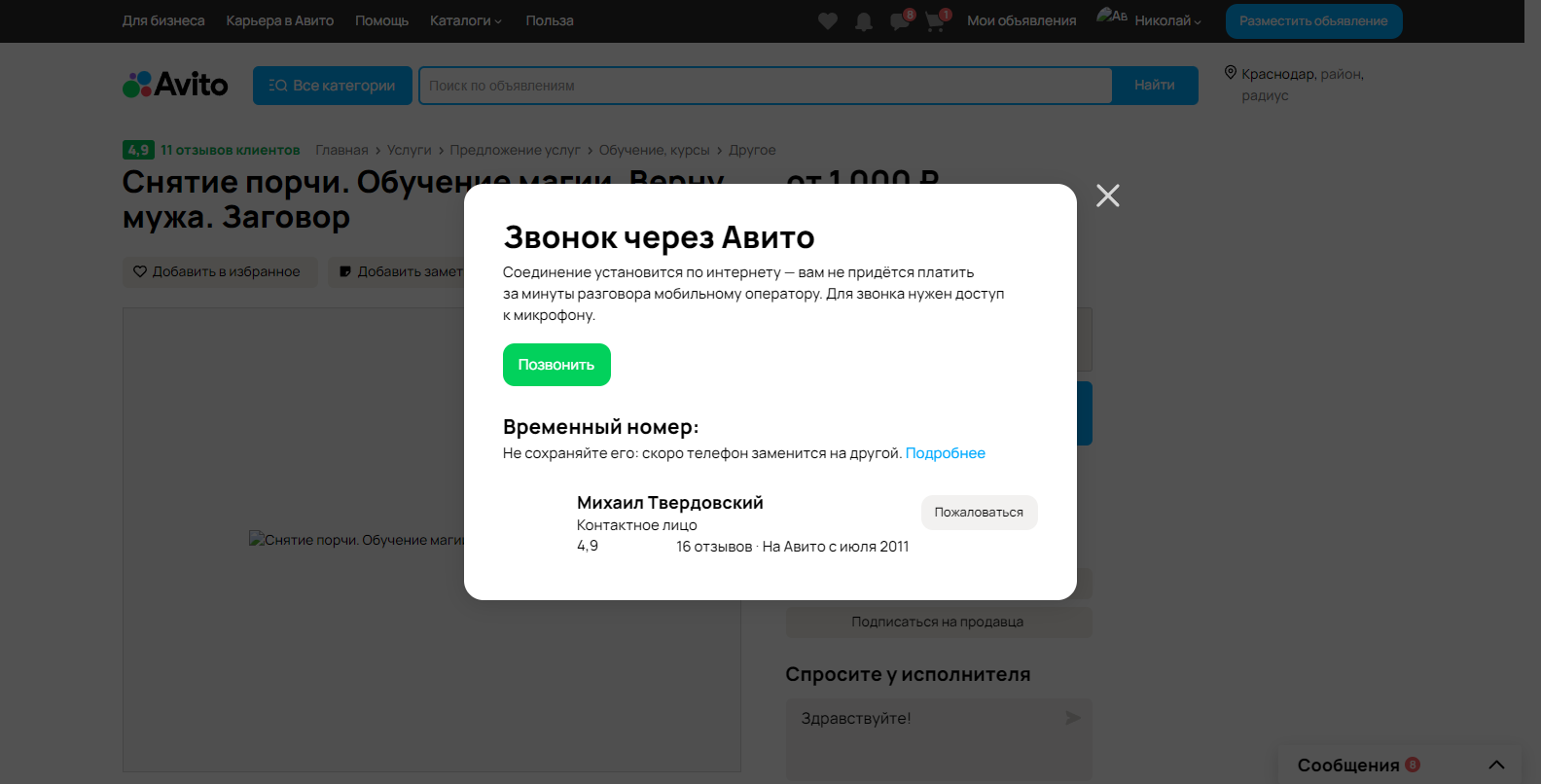The height and width of the screenshot is (784, 1541).
Task: Open the Другое breadcrumb
Action: click(752, 150)
